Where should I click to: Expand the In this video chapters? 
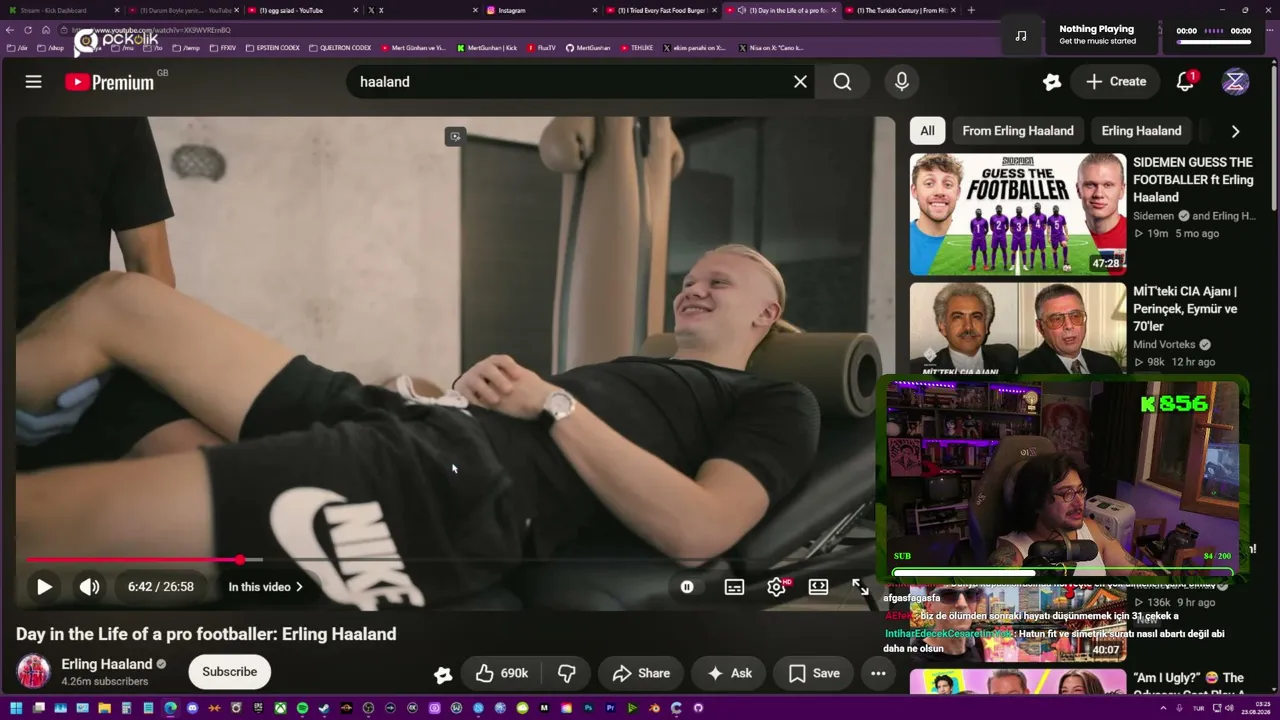point(266,587)
